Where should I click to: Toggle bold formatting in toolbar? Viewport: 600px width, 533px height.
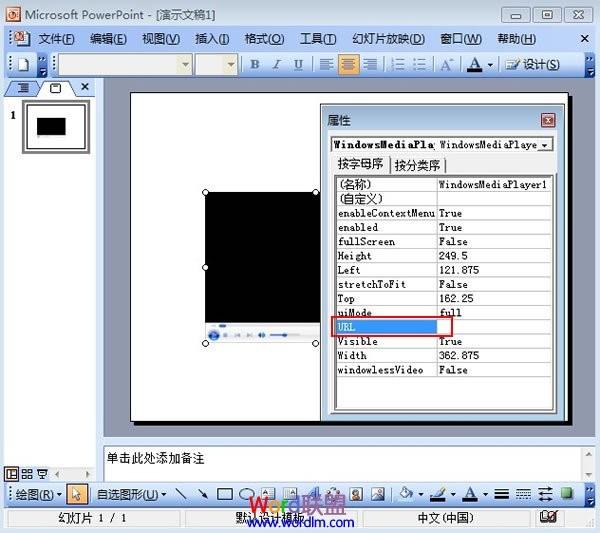(254, 64)
